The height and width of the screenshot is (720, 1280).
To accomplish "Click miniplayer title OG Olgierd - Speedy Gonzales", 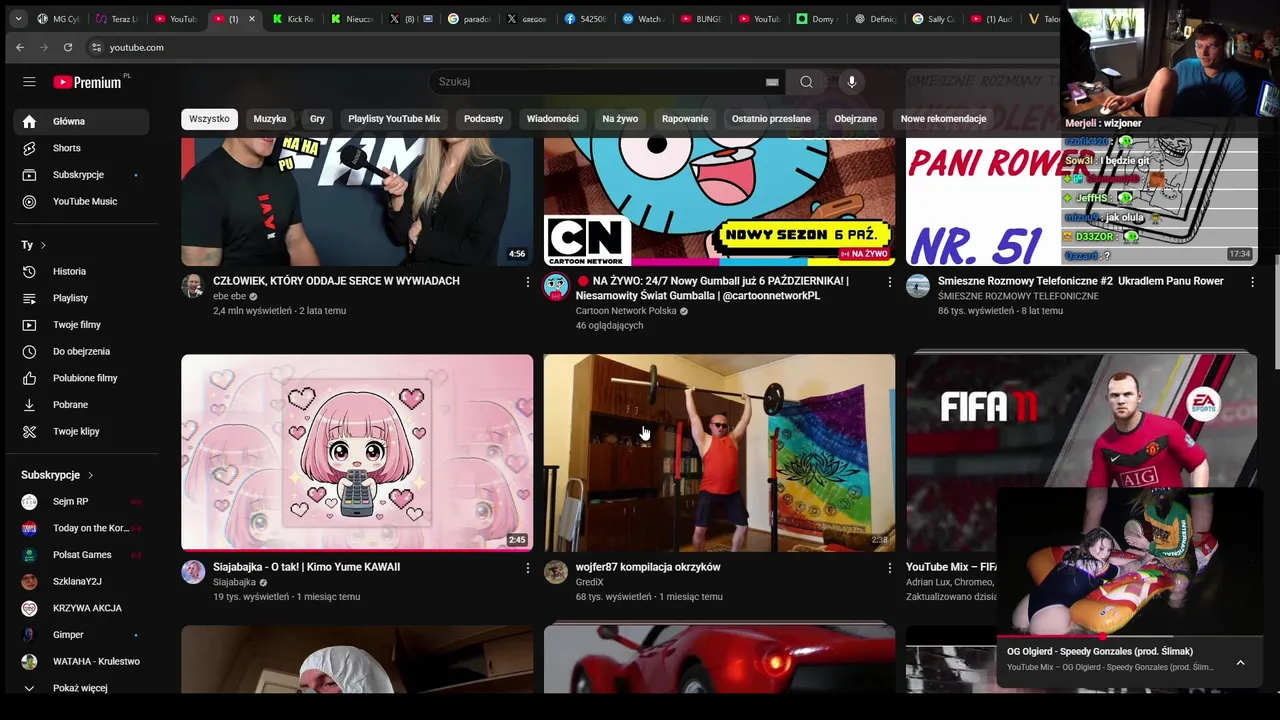I will (x=1100, y=651).
